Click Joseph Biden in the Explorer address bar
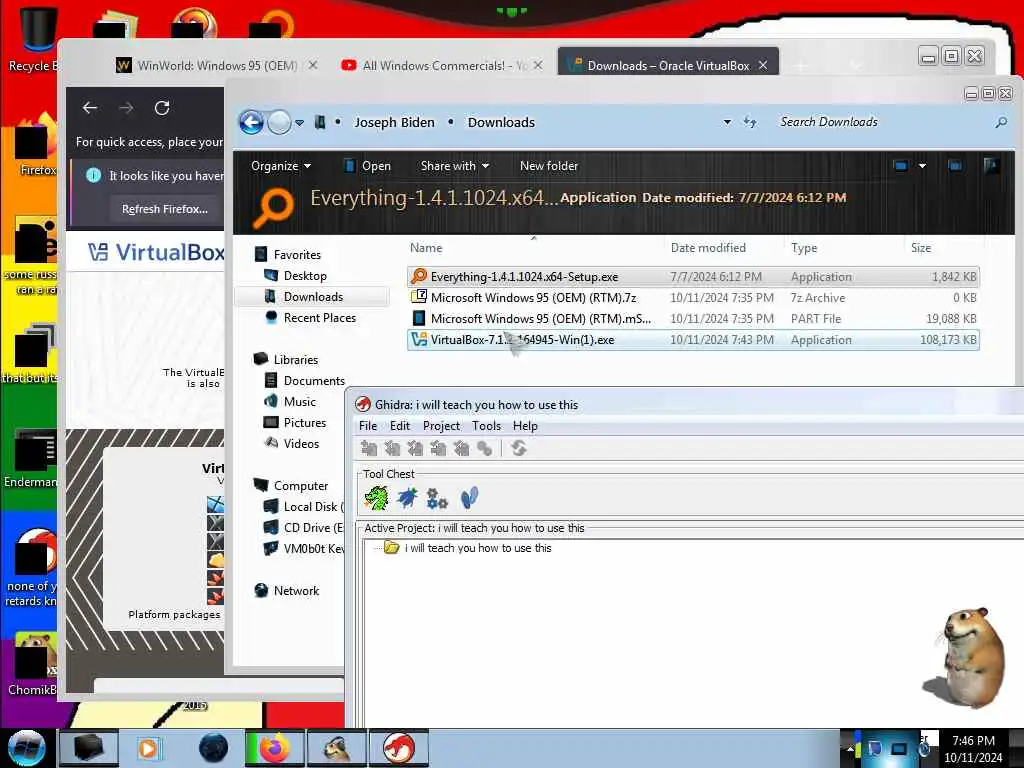The width and height of the screenshot is (1024, 768). coord(394,122)
